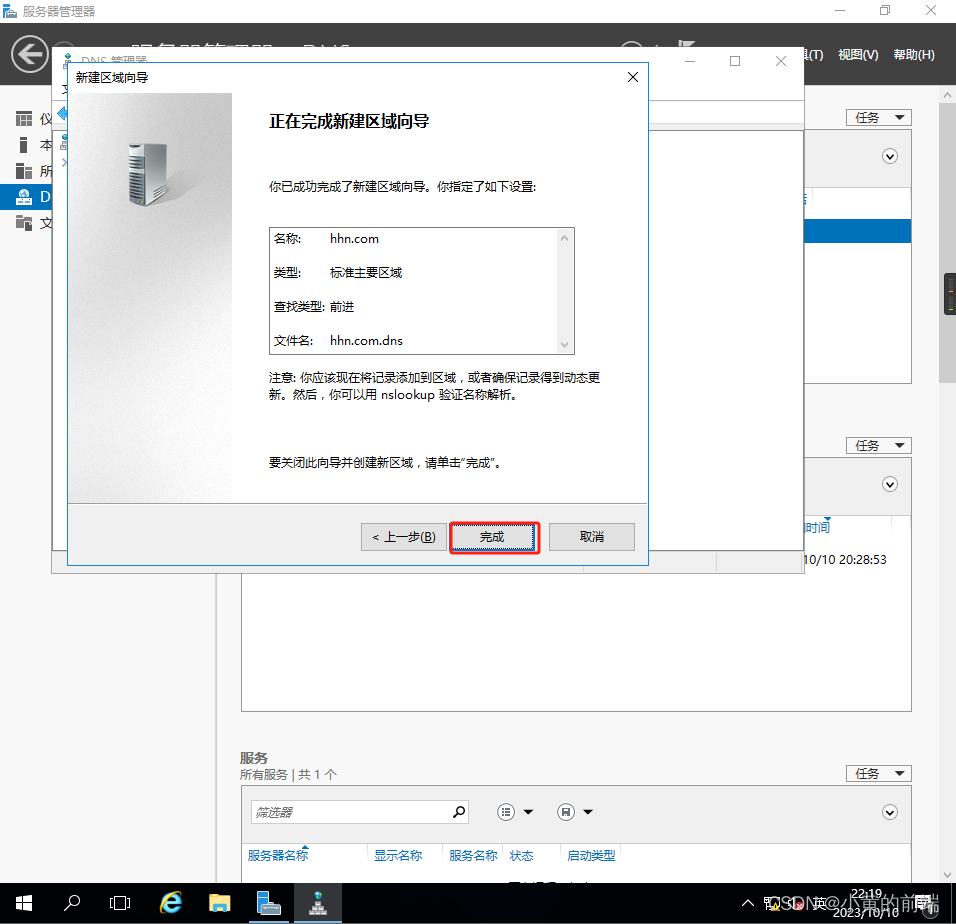Open the 任务 dropdown above 时间 column
Screen dimensions: 956x924
click(x=879, y=446)
